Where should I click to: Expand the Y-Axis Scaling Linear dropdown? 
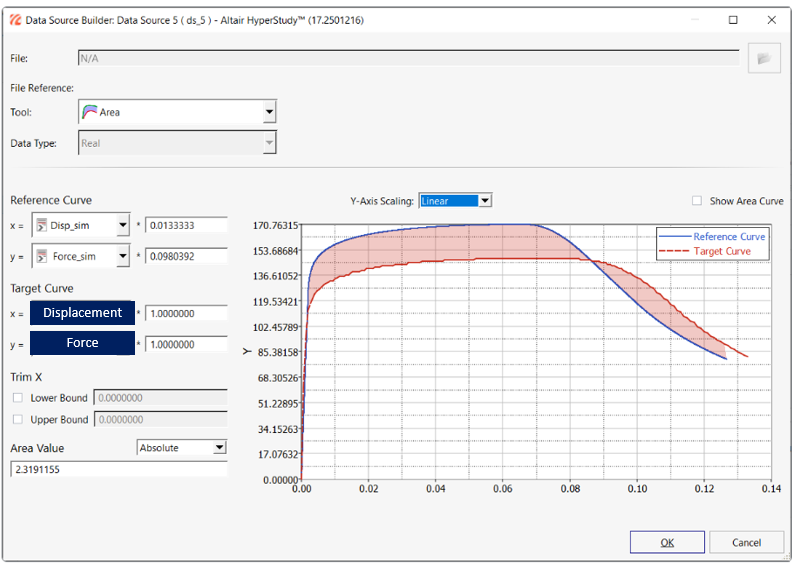click(485, 200)
